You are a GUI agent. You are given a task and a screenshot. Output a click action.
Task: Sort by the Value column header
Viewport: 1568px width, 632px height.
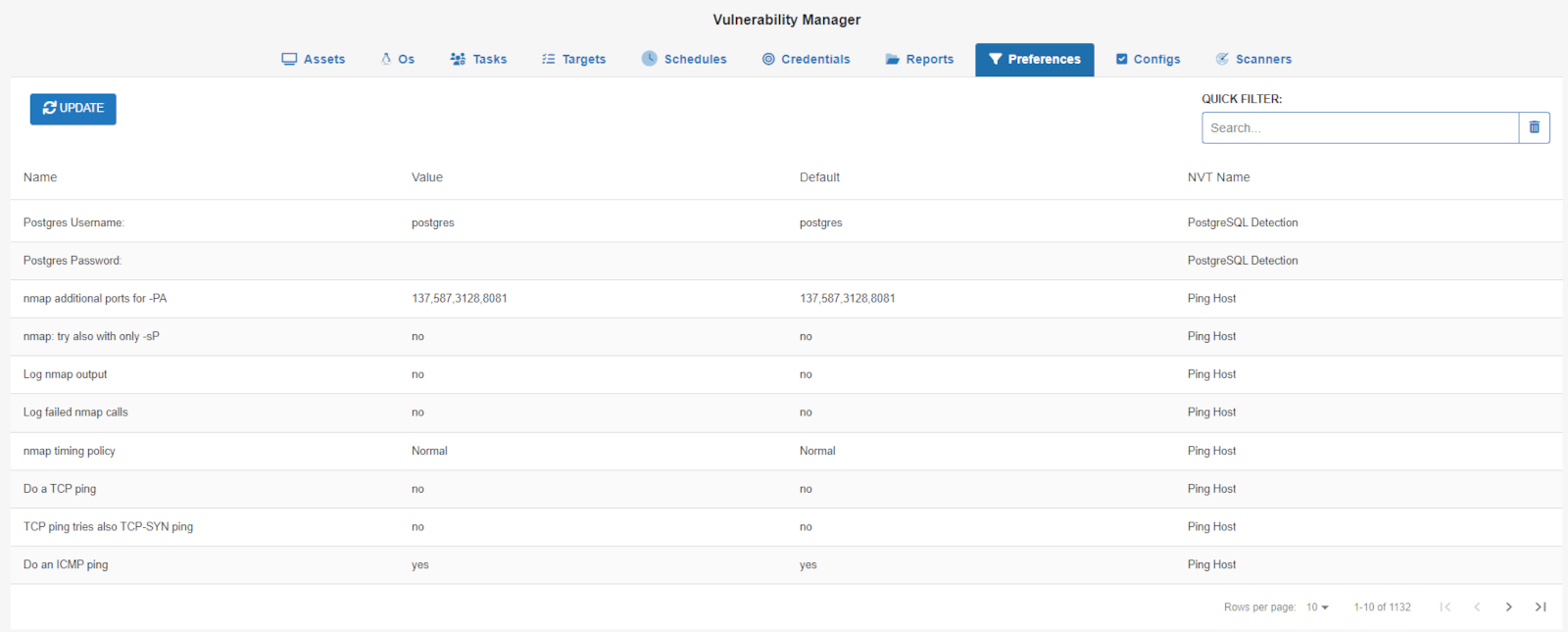(x=427, y=177)
